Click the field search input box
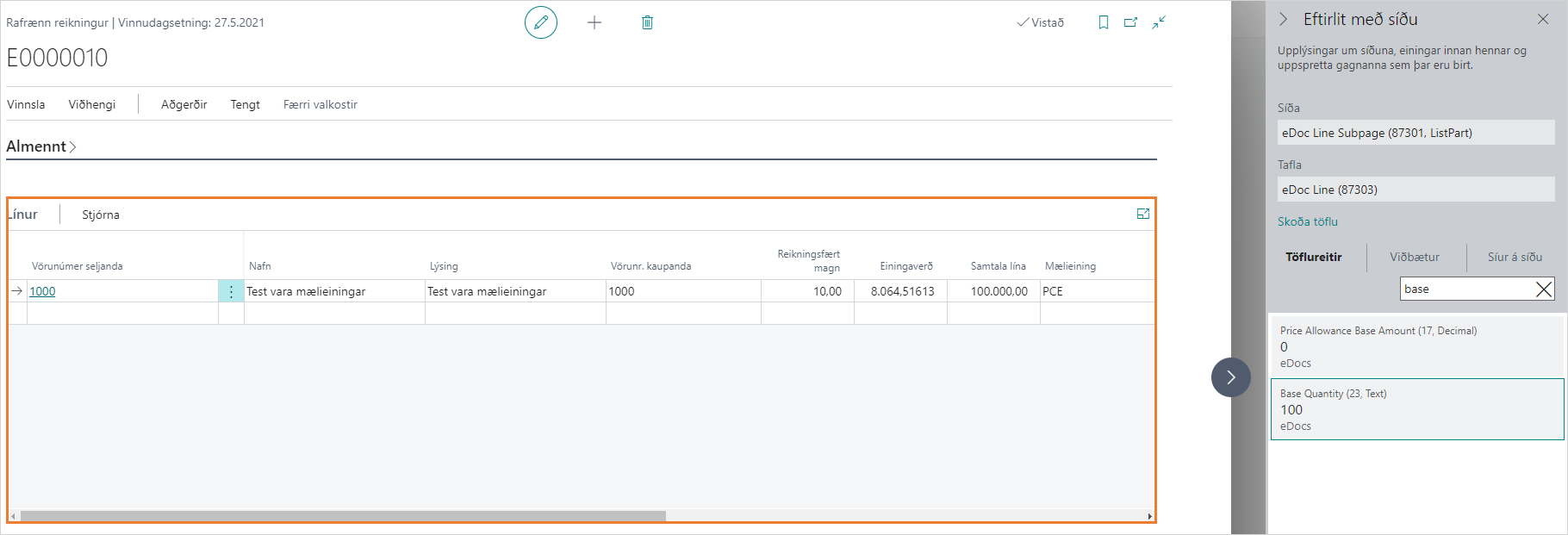Image resolution: width=1568 pixels, height=535 pixels. [1465, 289]
